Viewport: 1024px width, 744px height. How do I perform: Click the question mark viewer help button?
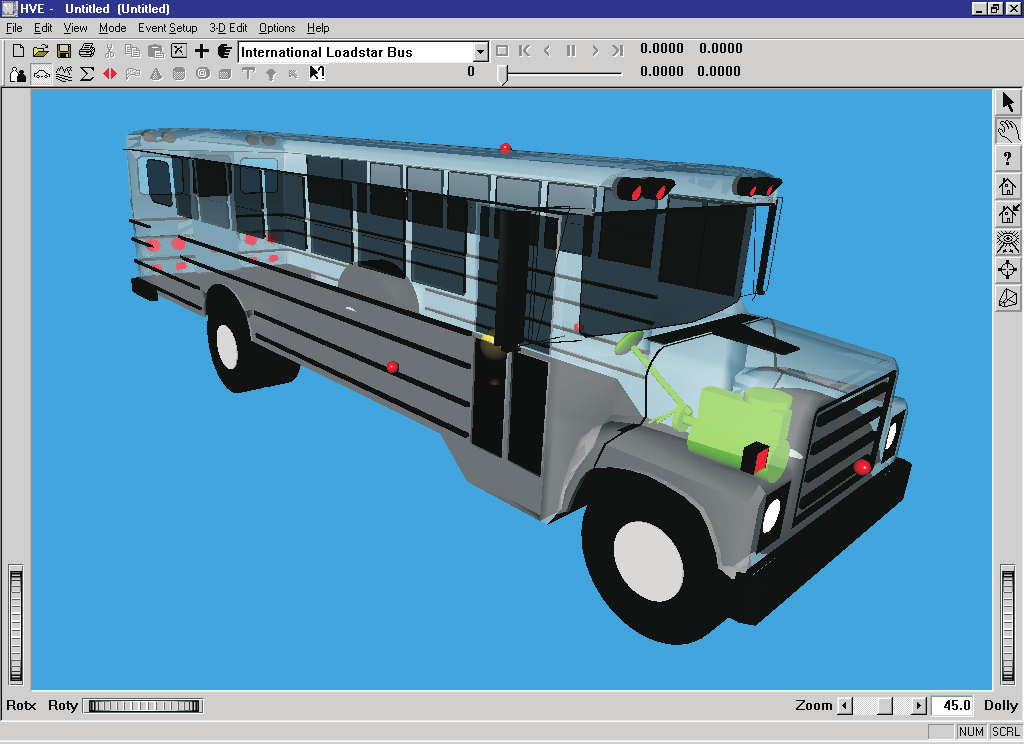coord(1008,158)
